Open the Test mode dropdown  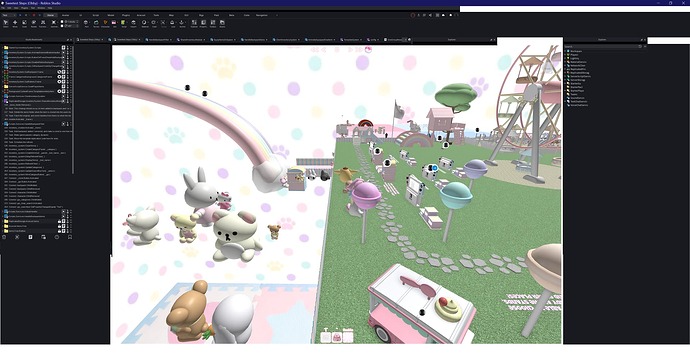pyautogui.click(x=9, y=15)
